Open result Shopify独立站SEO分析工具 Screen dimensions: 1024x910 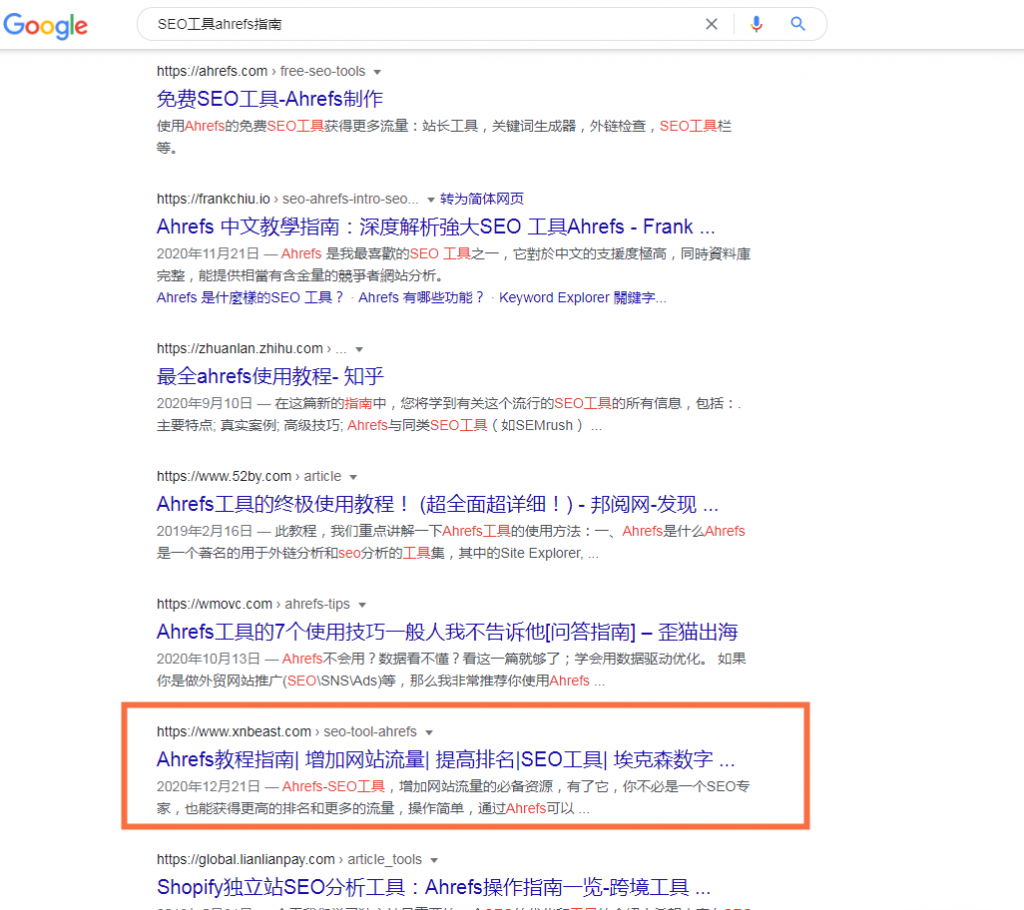click(x=434, y=887)
